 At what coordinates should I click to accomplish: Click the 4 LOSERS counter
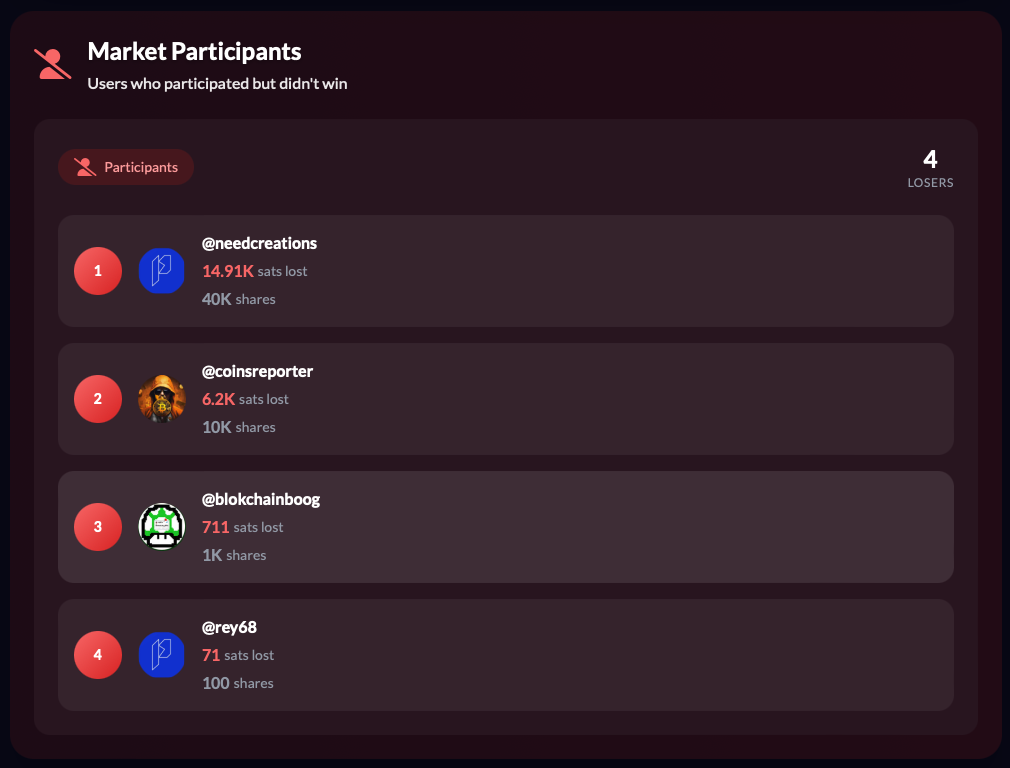[930, 168]
